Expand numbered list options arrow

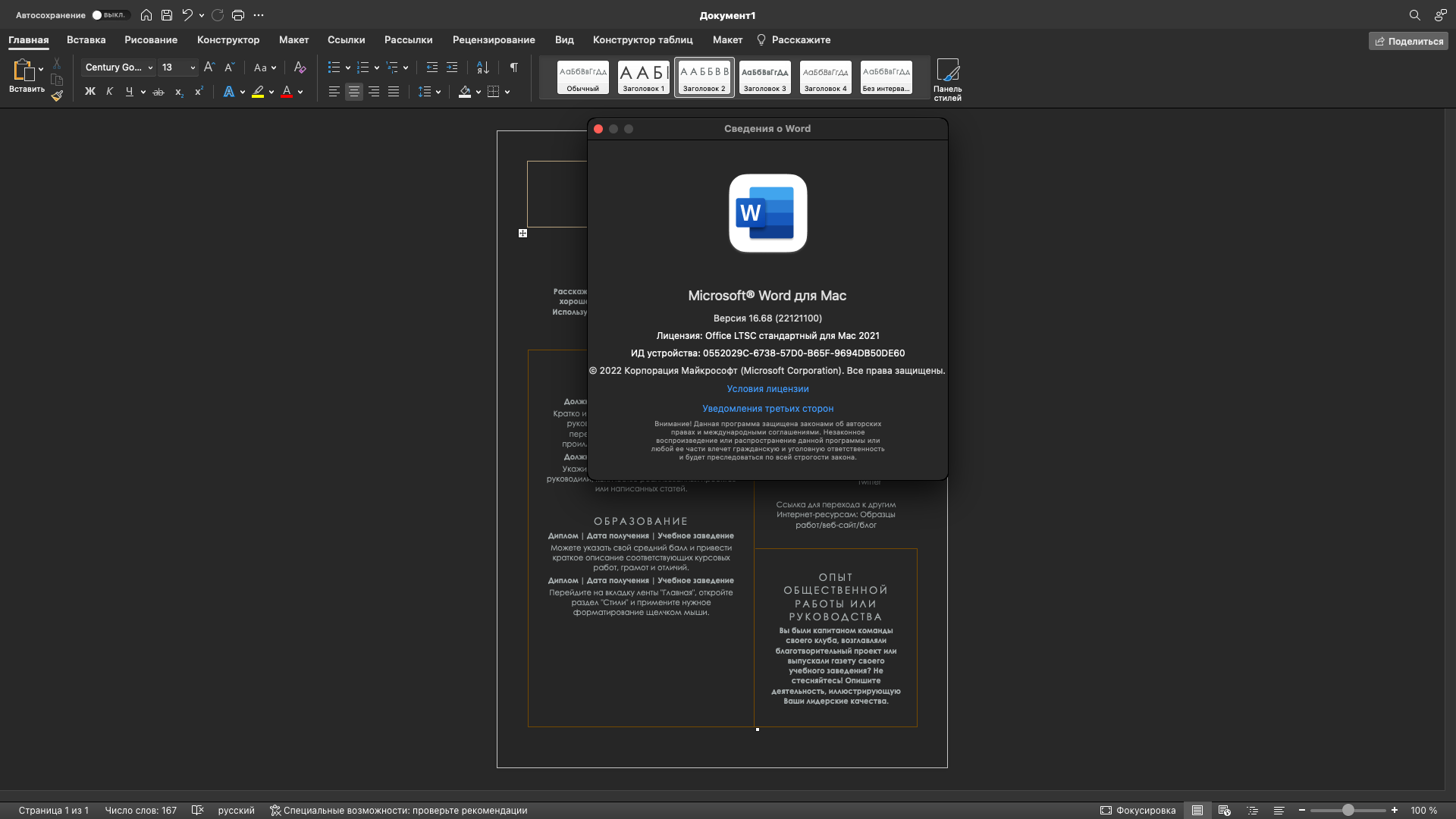coord(377,68)
